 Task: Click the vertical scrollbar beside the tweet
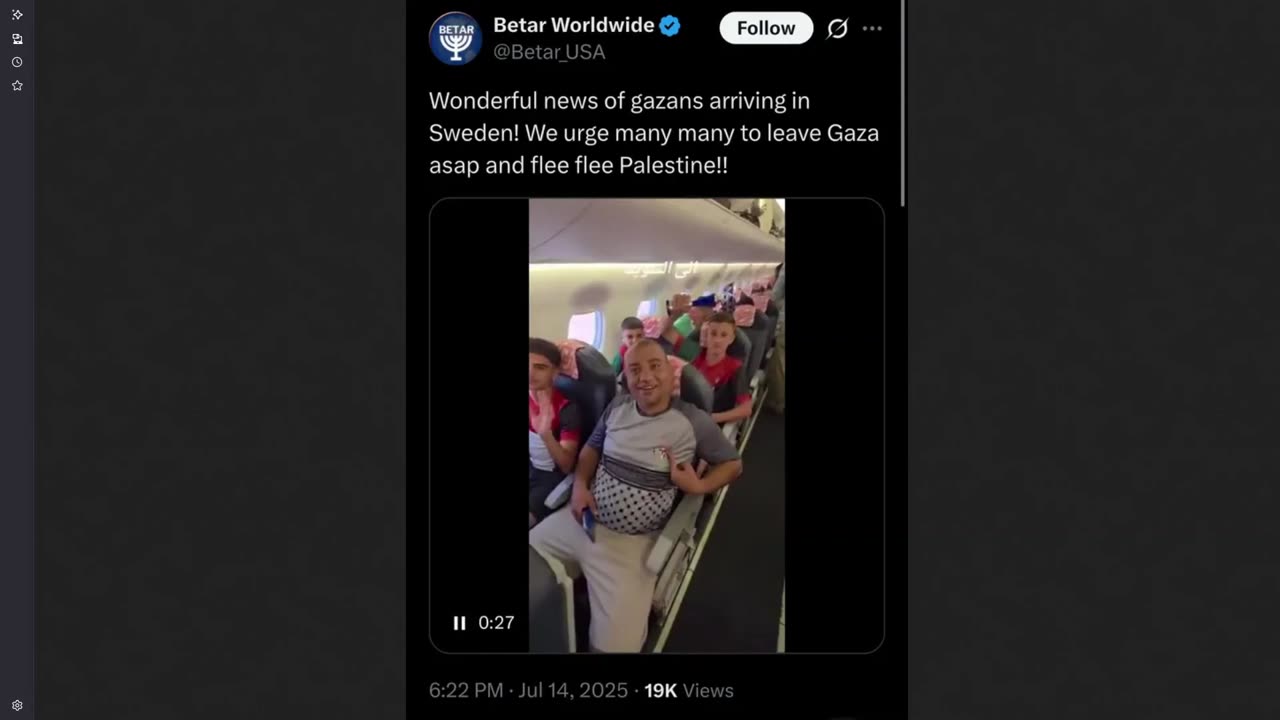click(x=904, y=103)
